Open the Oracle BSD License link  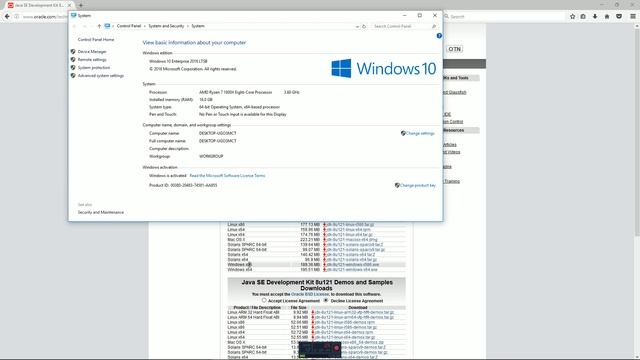coord(310,294)
